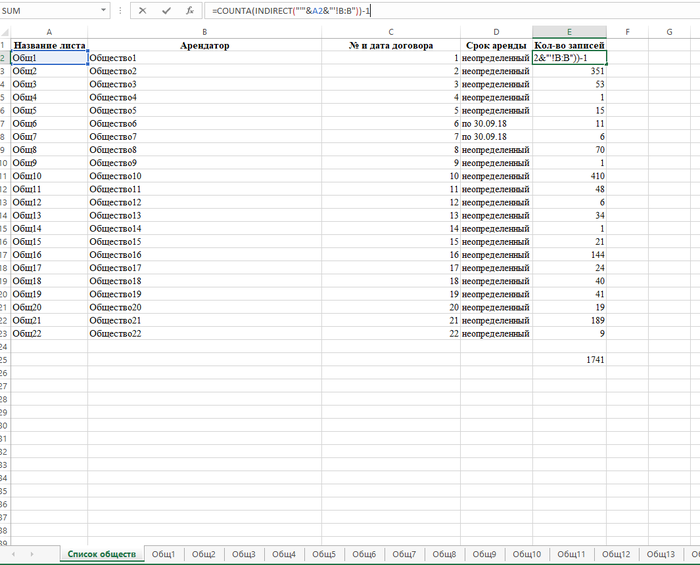Select column F header
The width and height of the screenshot is (700, 565).
(627, 32)
